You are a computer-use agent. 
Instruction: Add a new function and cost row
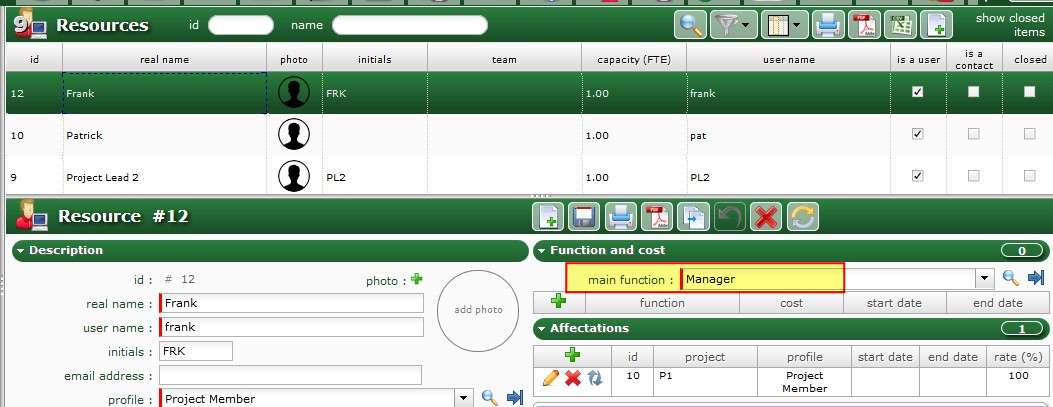(x=559, y=302)
